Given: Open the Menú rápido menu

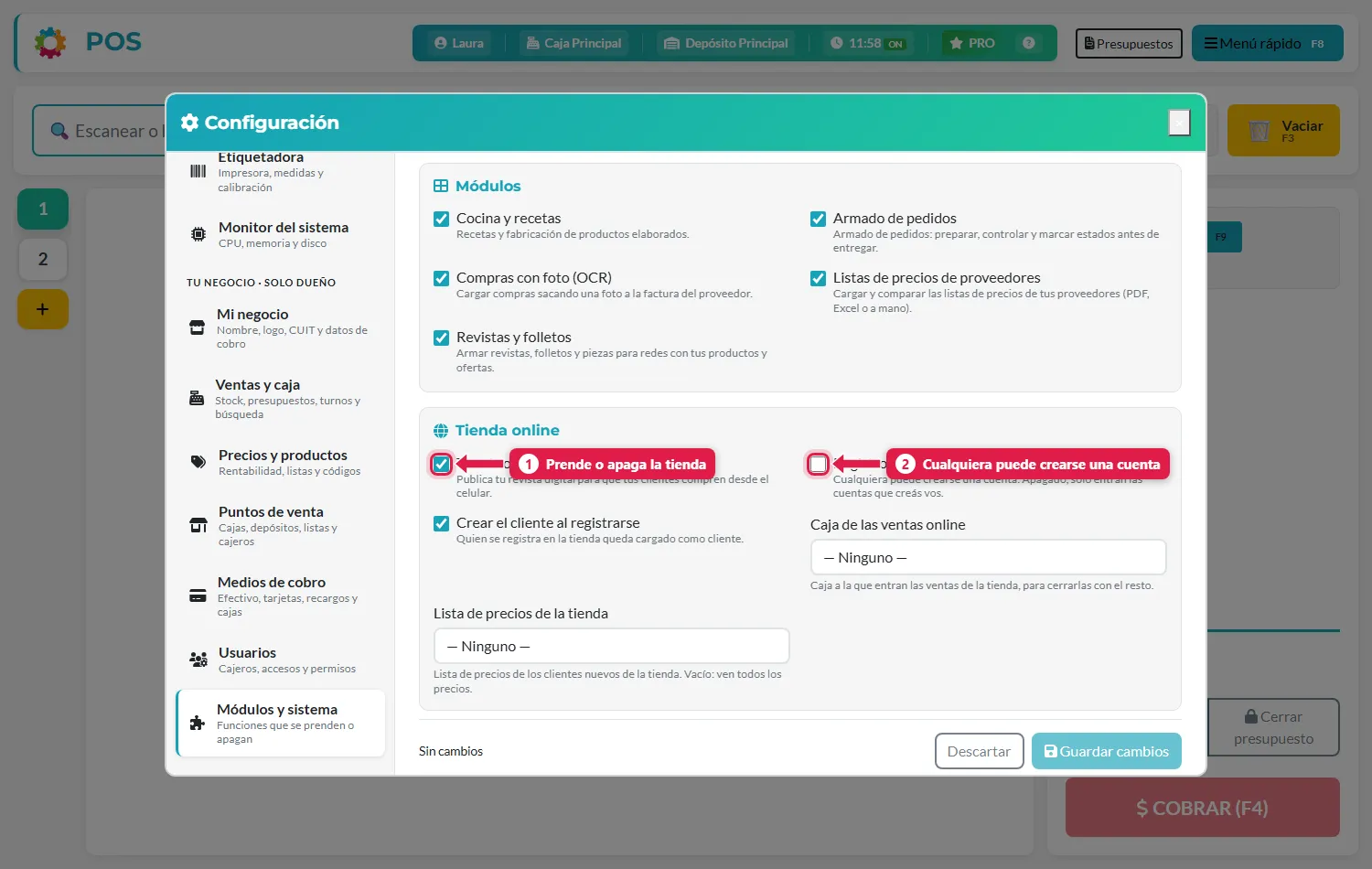Looking at the screenshot, I should click(x=1267, y=43).
